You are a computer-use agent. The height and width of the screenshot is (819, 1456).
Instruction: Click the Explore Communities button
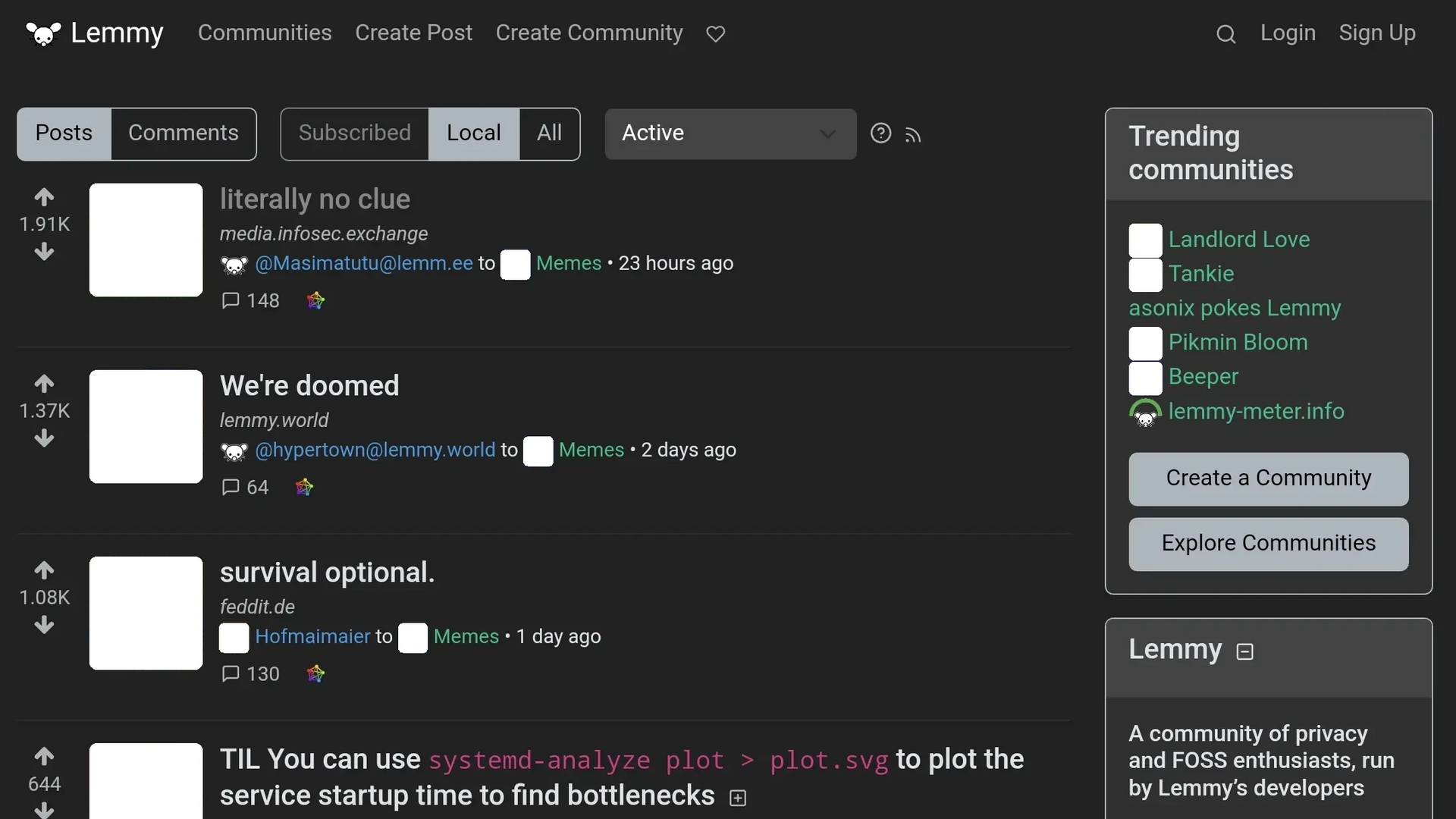[1268, 544]
